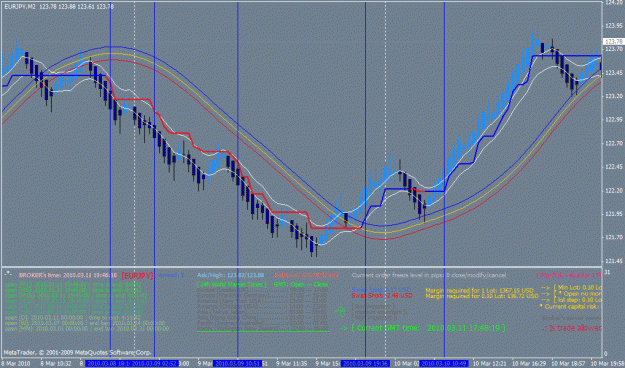This screenshot has height=368, width=625.
Task: Click Margin required for 1 Lot: 1367.15 USD
Action: [480, 291]
